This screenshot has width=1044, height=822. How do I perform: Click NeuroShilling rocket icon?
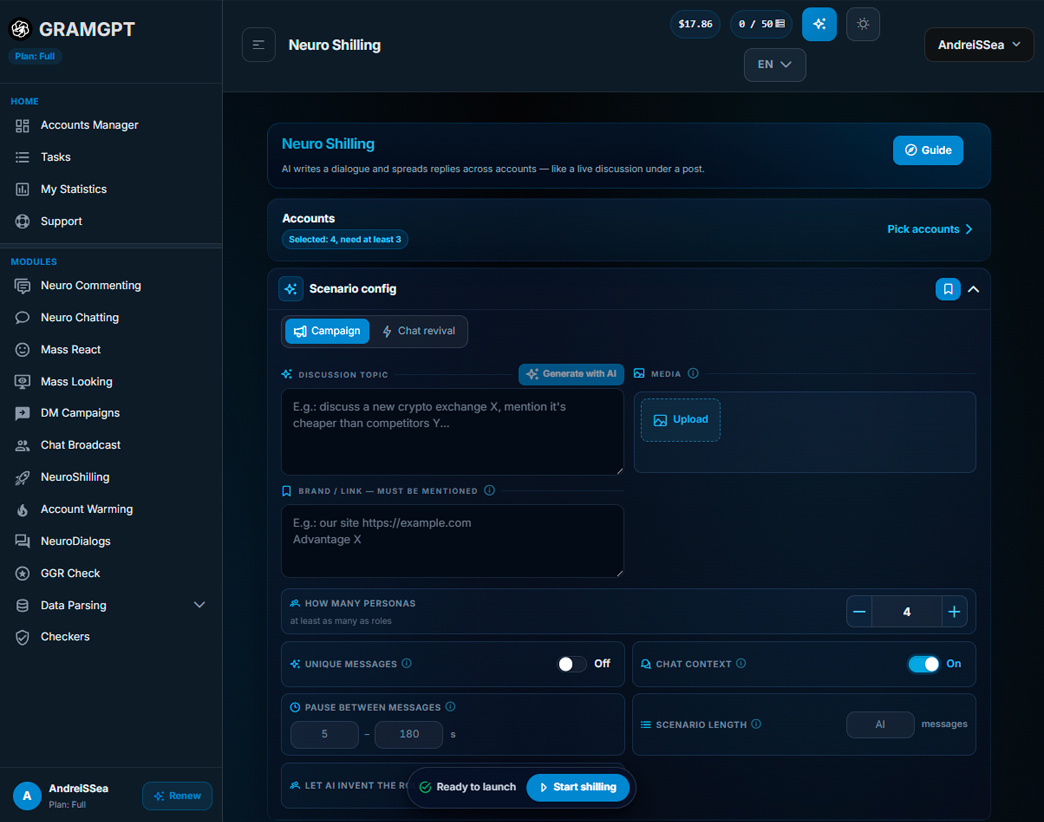coord(23,478)
